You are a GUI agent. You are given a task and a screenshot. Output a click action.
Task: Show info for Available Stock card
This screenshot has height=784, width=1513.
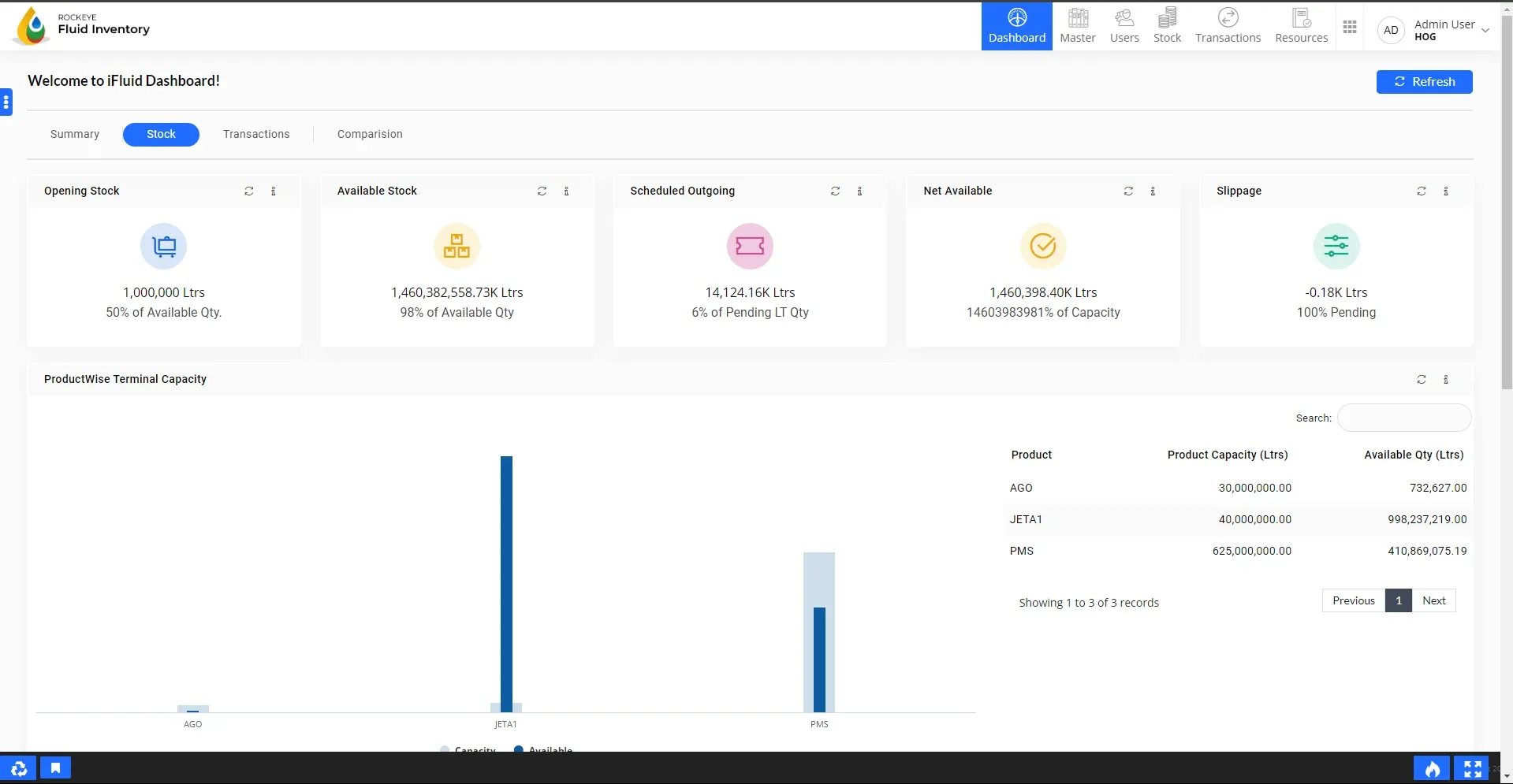click(x=566, y=191)
